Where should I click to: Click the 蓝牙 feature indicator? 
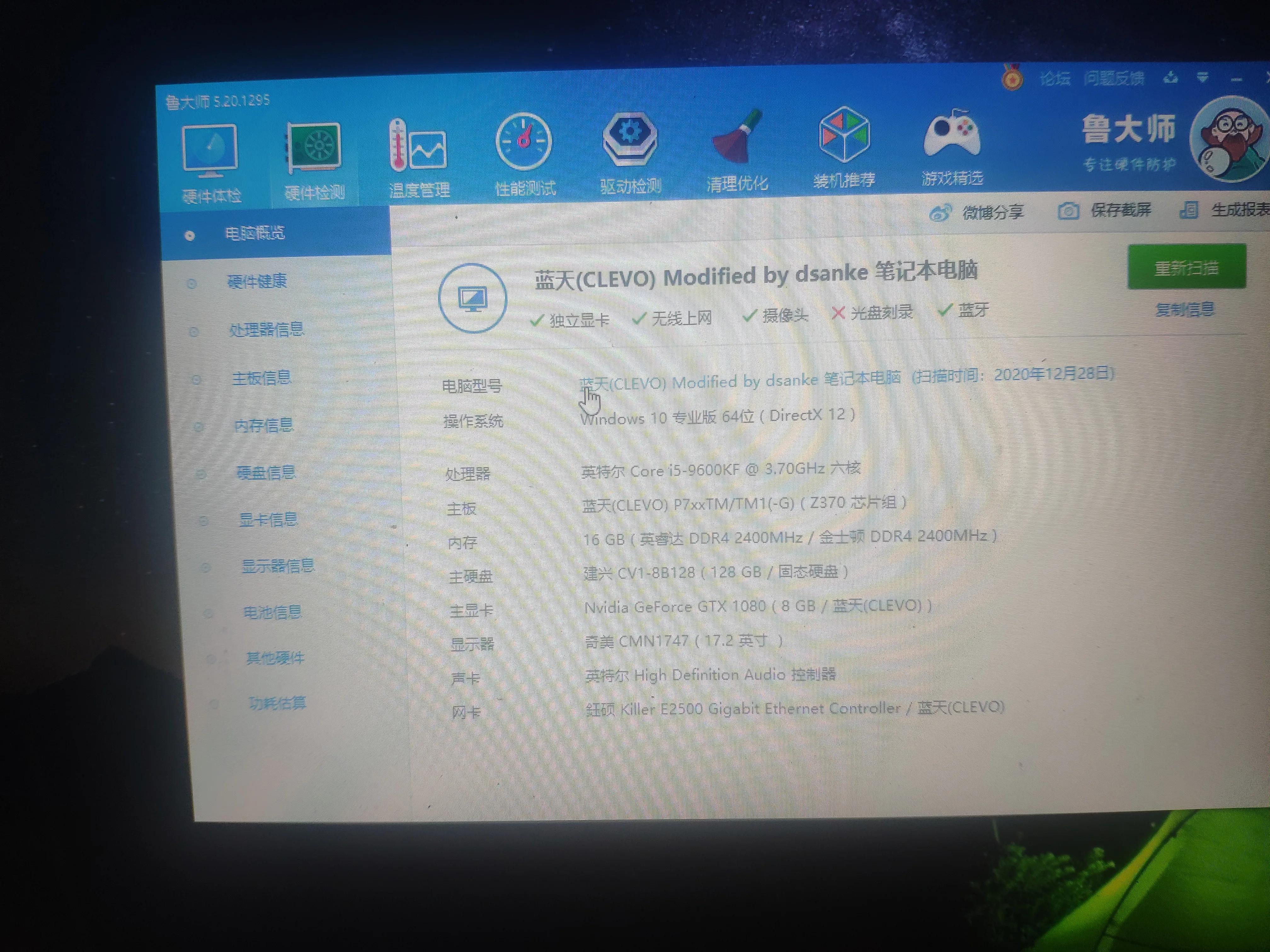point(964,310)
